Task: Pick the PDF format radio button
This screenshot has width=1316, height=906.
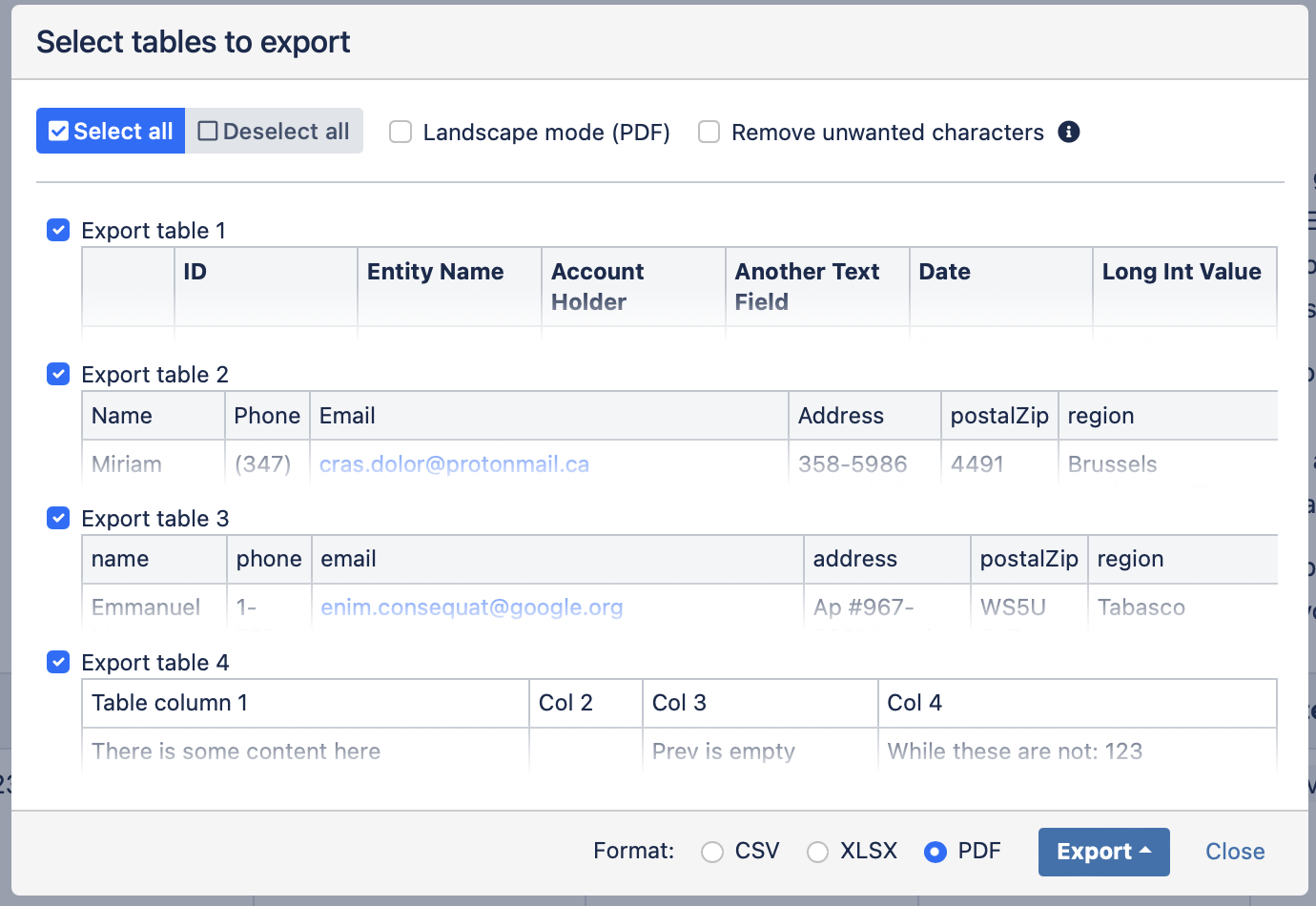Action: [936, 852]
